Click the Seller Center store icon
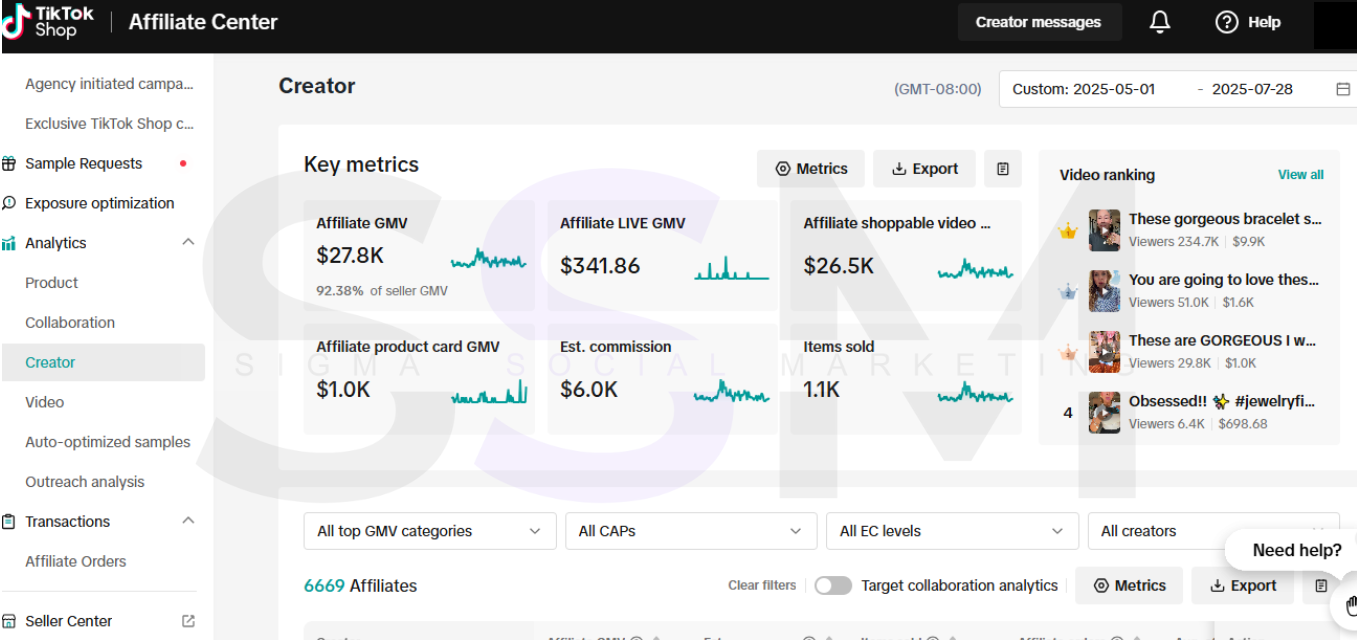This screenshot has width=1357, height=640. (x=9, y=621)
